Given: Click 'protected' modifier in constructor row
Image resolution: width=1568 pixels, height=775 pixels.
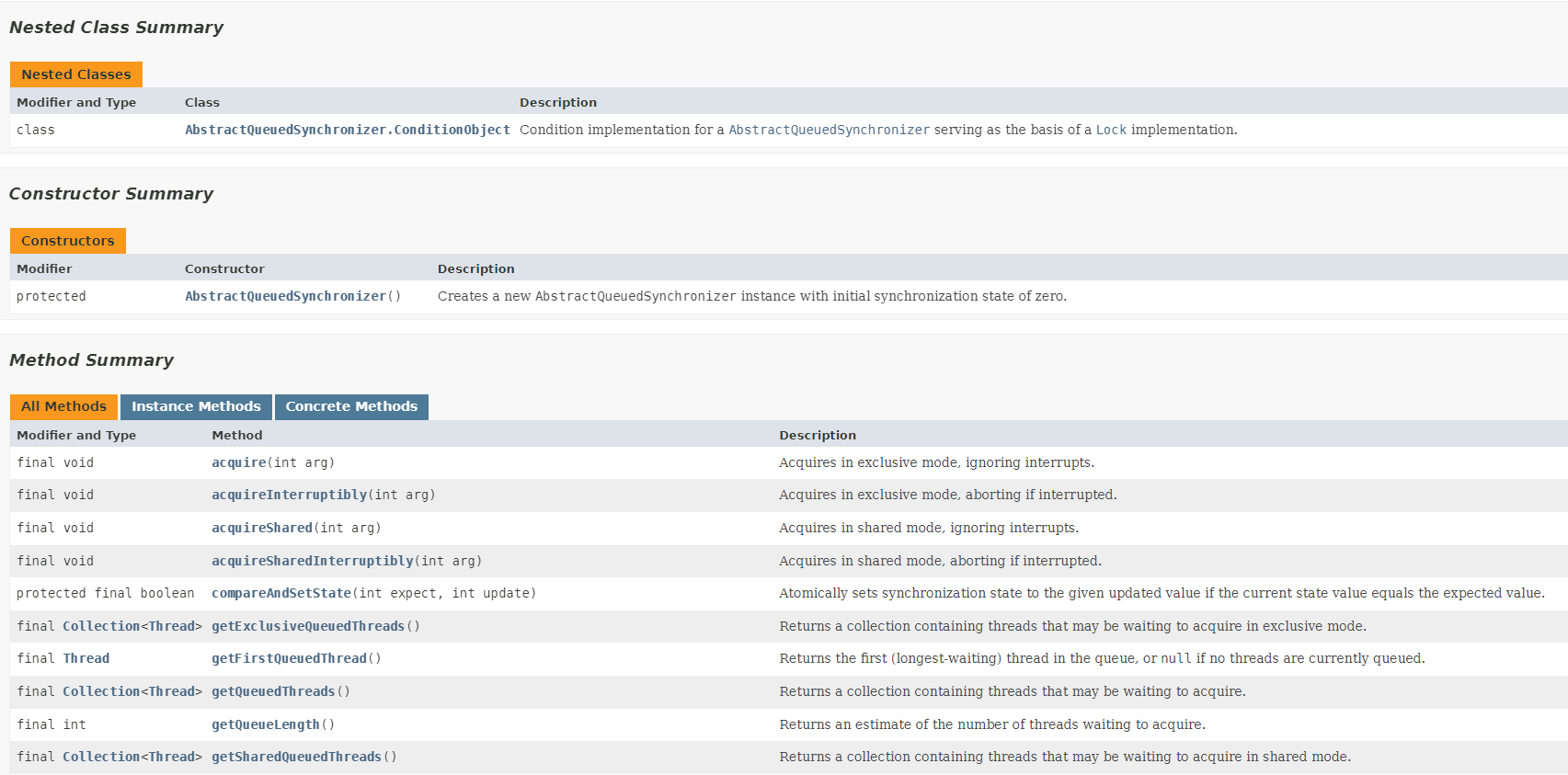Looking at the screenshot, I should [x=51, y=296].
